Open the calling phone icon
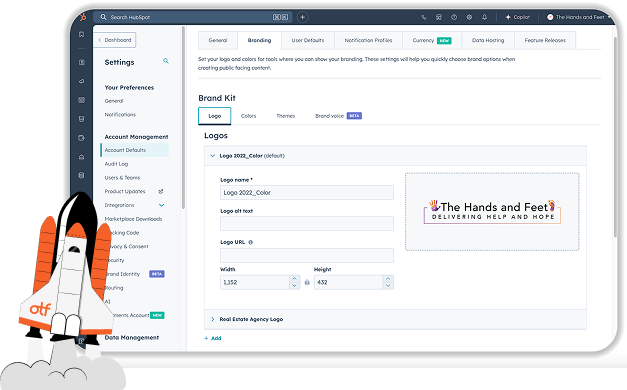 (424, 17)
